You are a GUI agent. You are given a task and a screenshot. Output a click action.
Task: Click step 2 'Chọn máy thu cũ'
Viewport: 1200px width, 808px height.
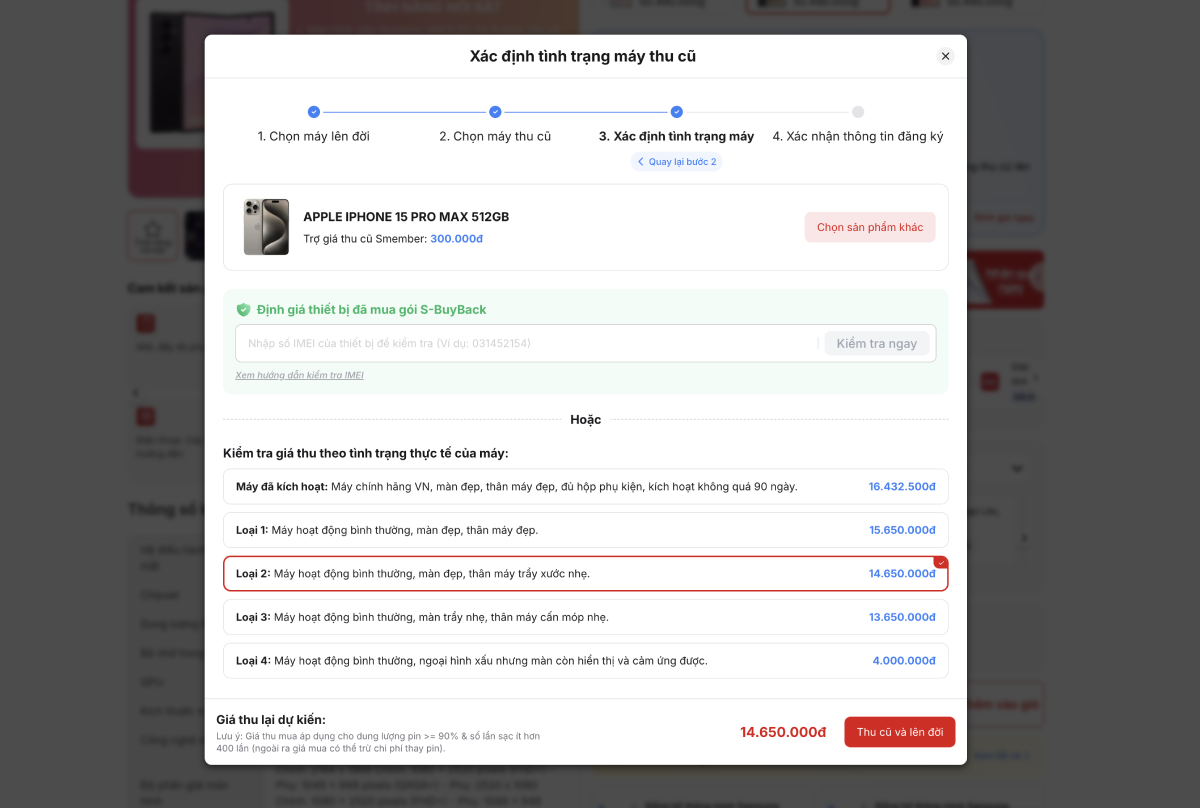[495, 136]
